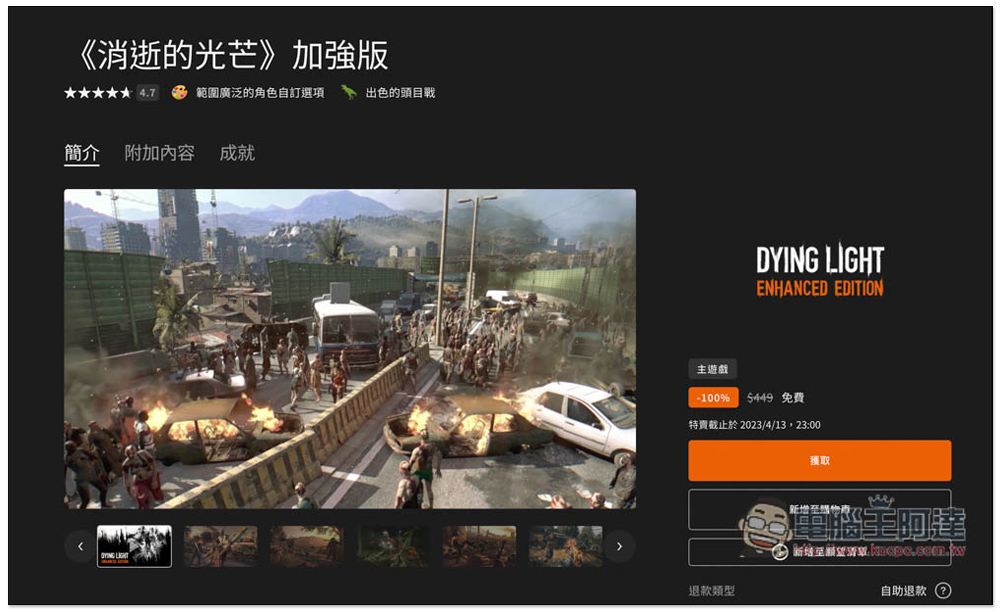The height and width of the screenshot is (612, 1000).
Task: Click the palette emoji icon
Action: pos(179,93)
